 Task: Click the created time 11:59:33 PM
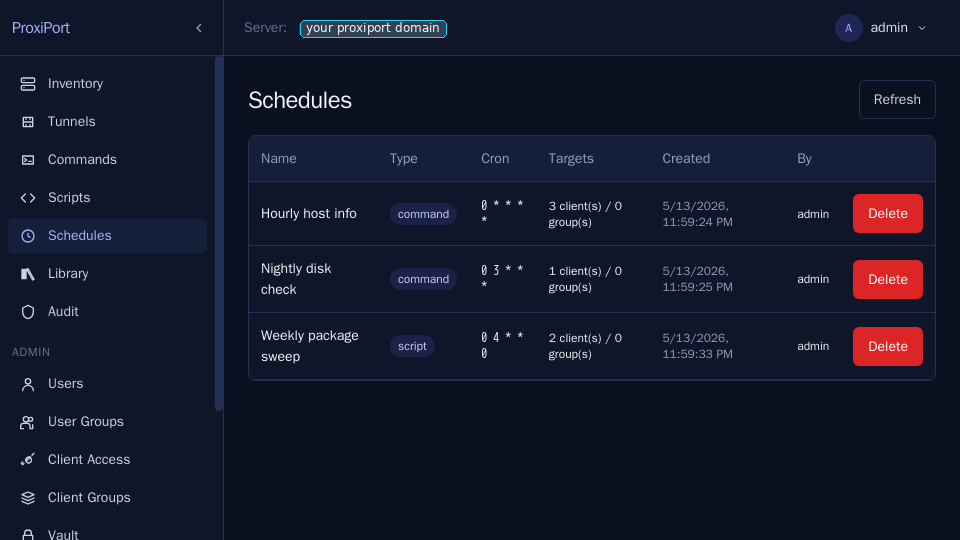697,354
